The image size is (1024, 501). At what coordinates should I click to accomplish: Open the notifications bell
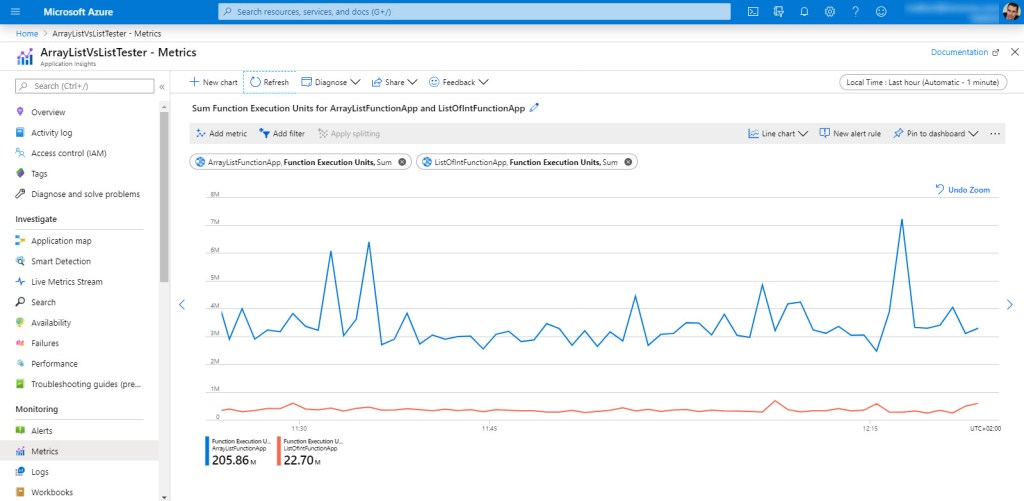pos(804,12)
